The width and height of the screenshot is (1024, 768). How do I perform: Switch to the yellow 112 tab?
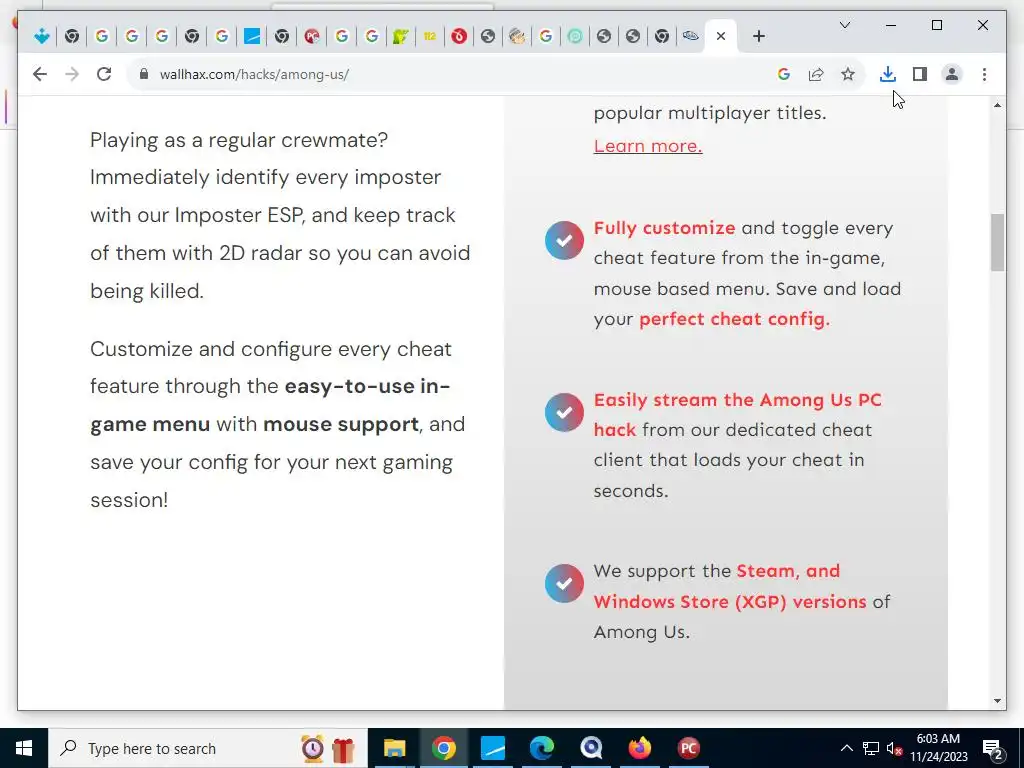(x=430, y=37)
